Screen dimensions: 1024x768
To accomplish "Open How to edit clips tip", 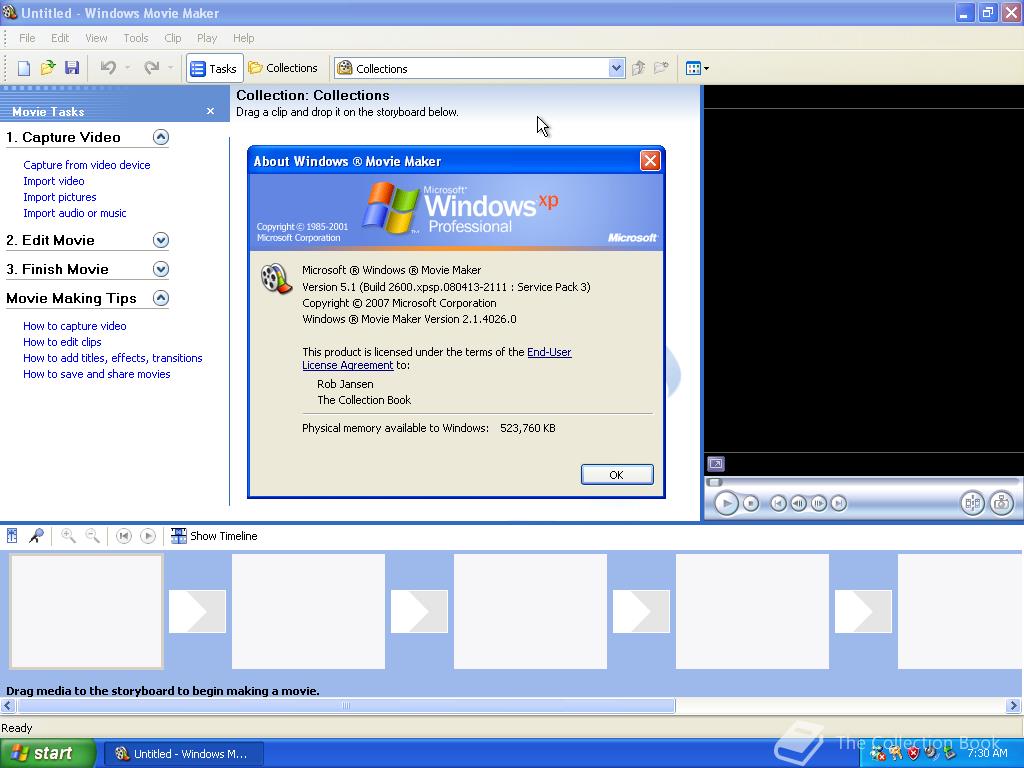I will pyautogui.click(x=62, y=342).
